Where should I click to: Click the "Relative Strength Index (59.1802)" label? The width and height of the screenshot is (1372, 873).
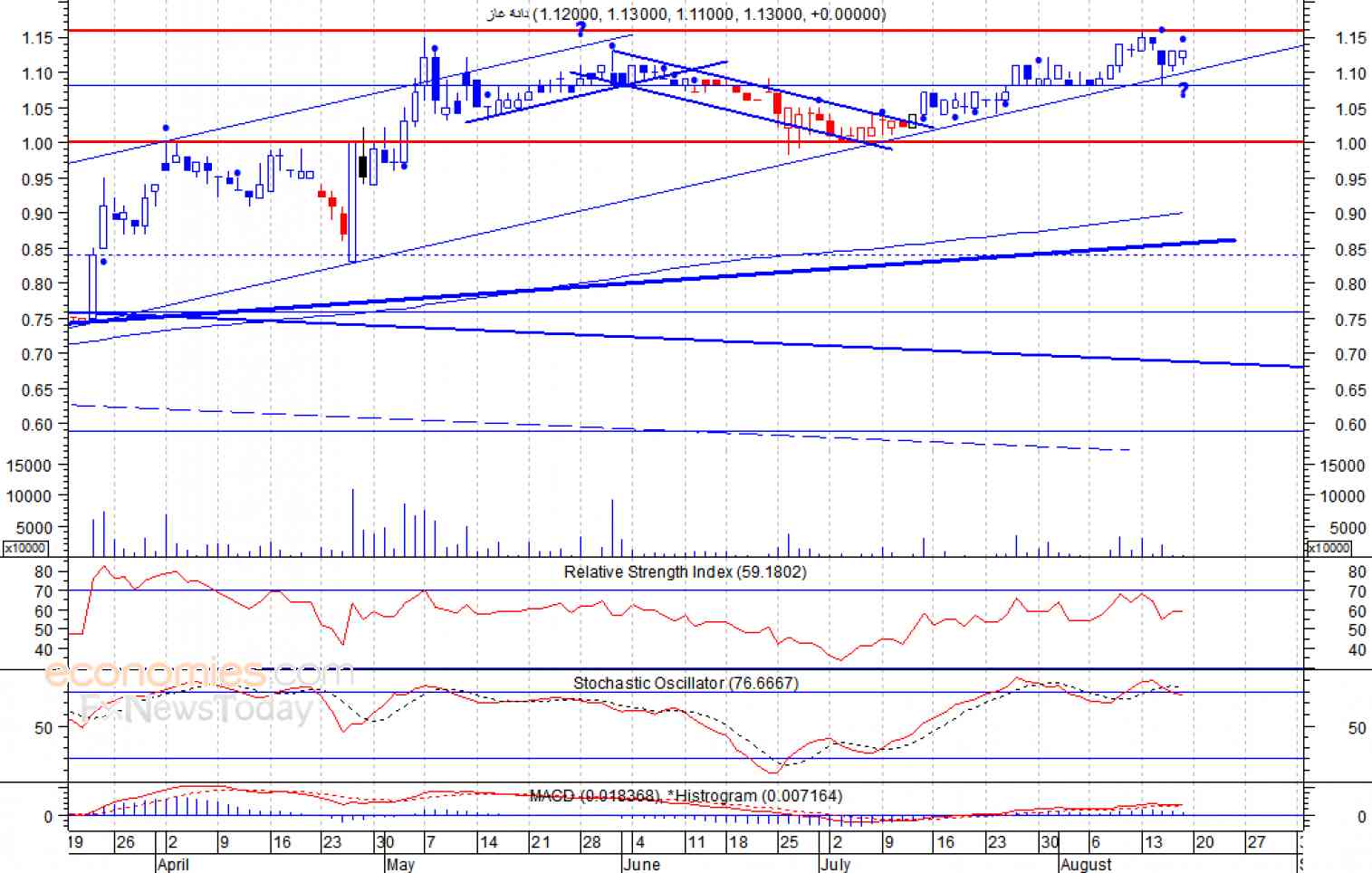pos(685,571)
